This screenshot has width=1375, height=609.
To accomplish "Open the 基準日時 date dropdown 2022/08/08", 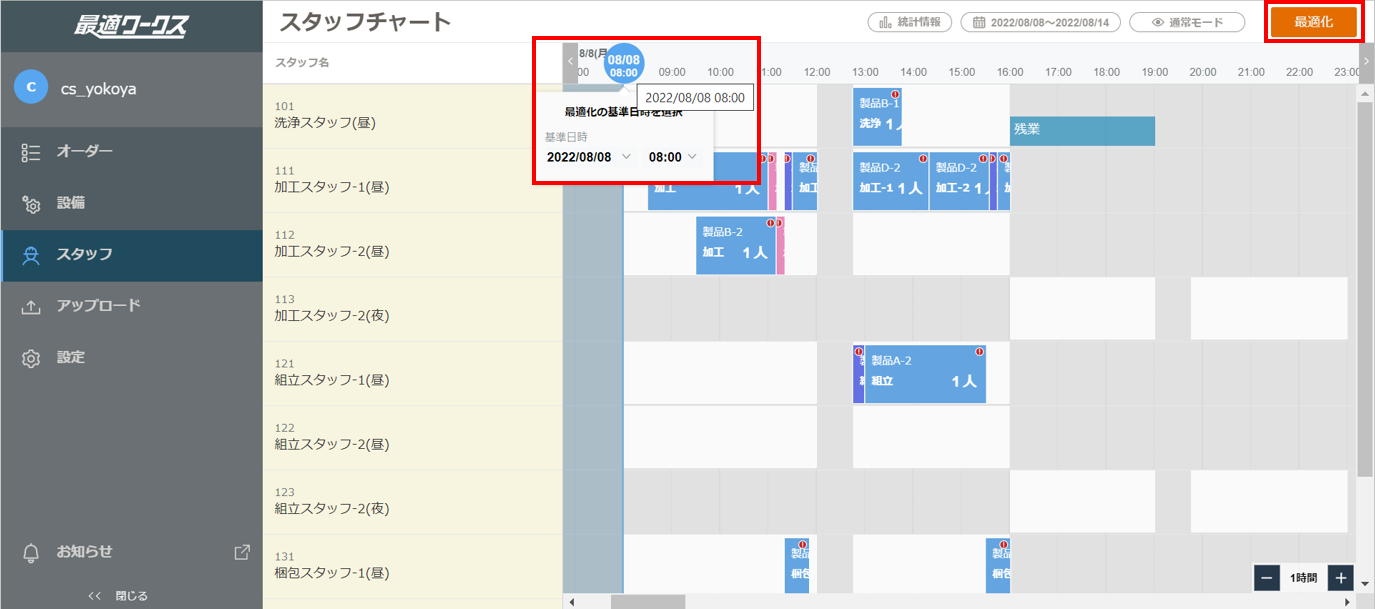I will click(589, 157).
